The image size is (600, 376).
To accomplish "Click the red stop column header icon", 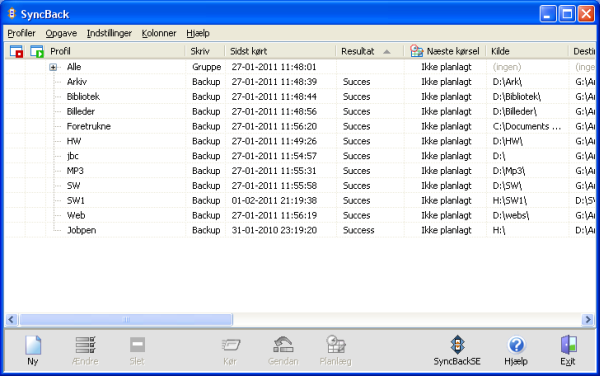I will [16, 51].
